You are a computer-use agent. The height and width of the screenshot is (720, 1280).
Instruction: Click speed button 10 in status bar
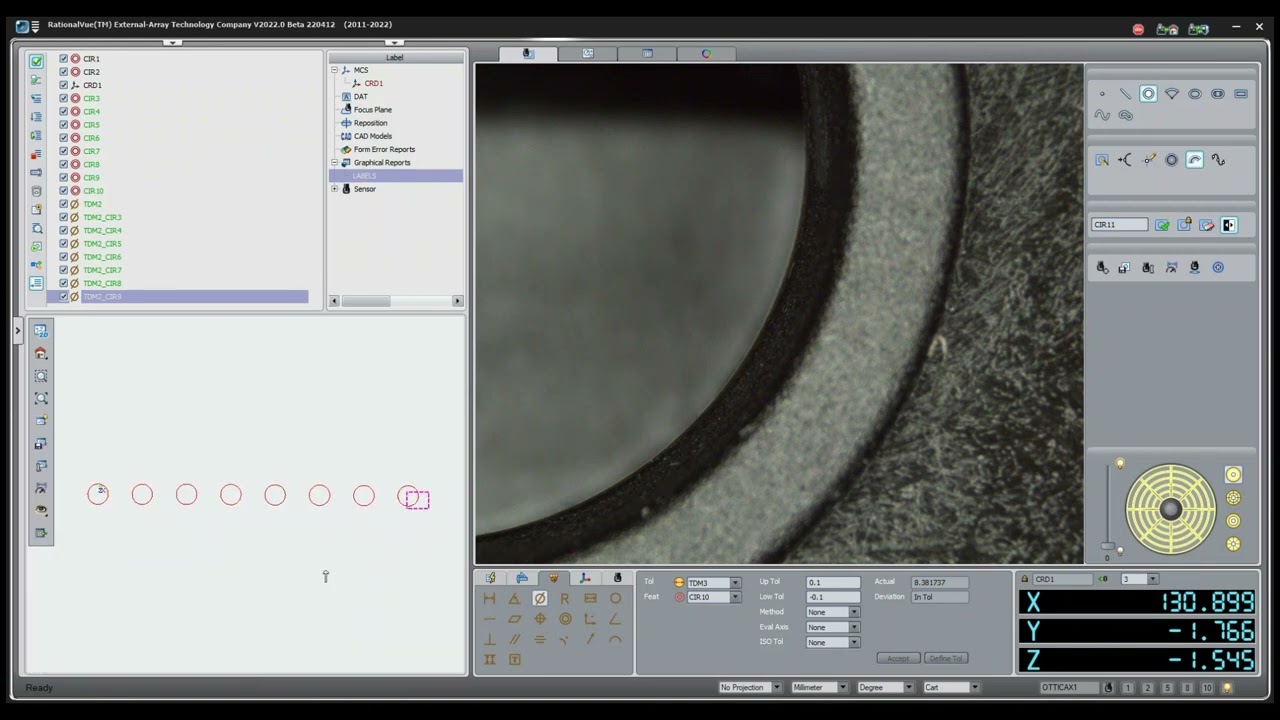[1207, 688]
